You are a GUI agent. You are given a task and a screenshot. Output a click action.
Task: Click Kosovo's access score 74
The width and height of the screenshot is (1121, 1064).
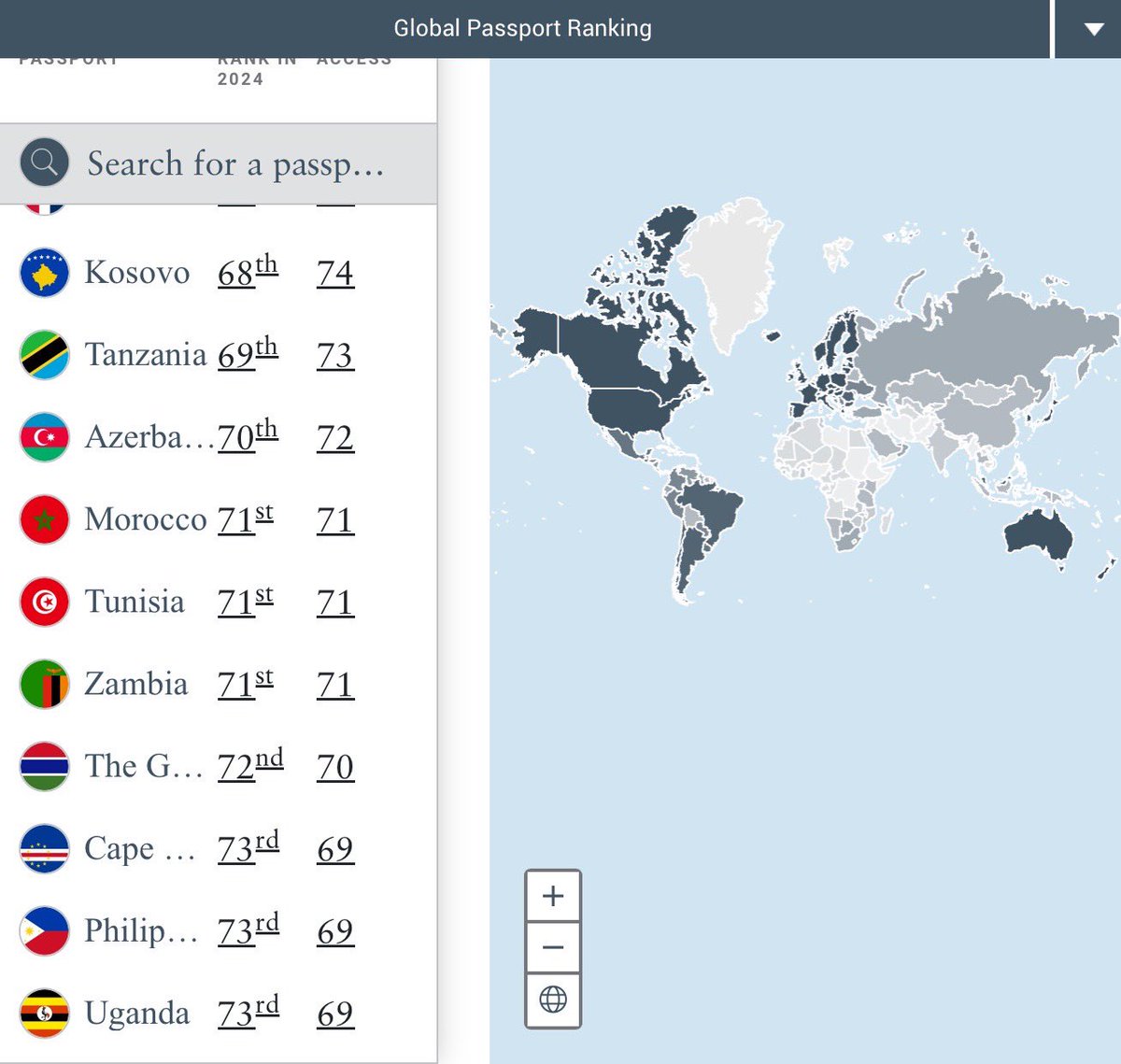click(335, 273)
